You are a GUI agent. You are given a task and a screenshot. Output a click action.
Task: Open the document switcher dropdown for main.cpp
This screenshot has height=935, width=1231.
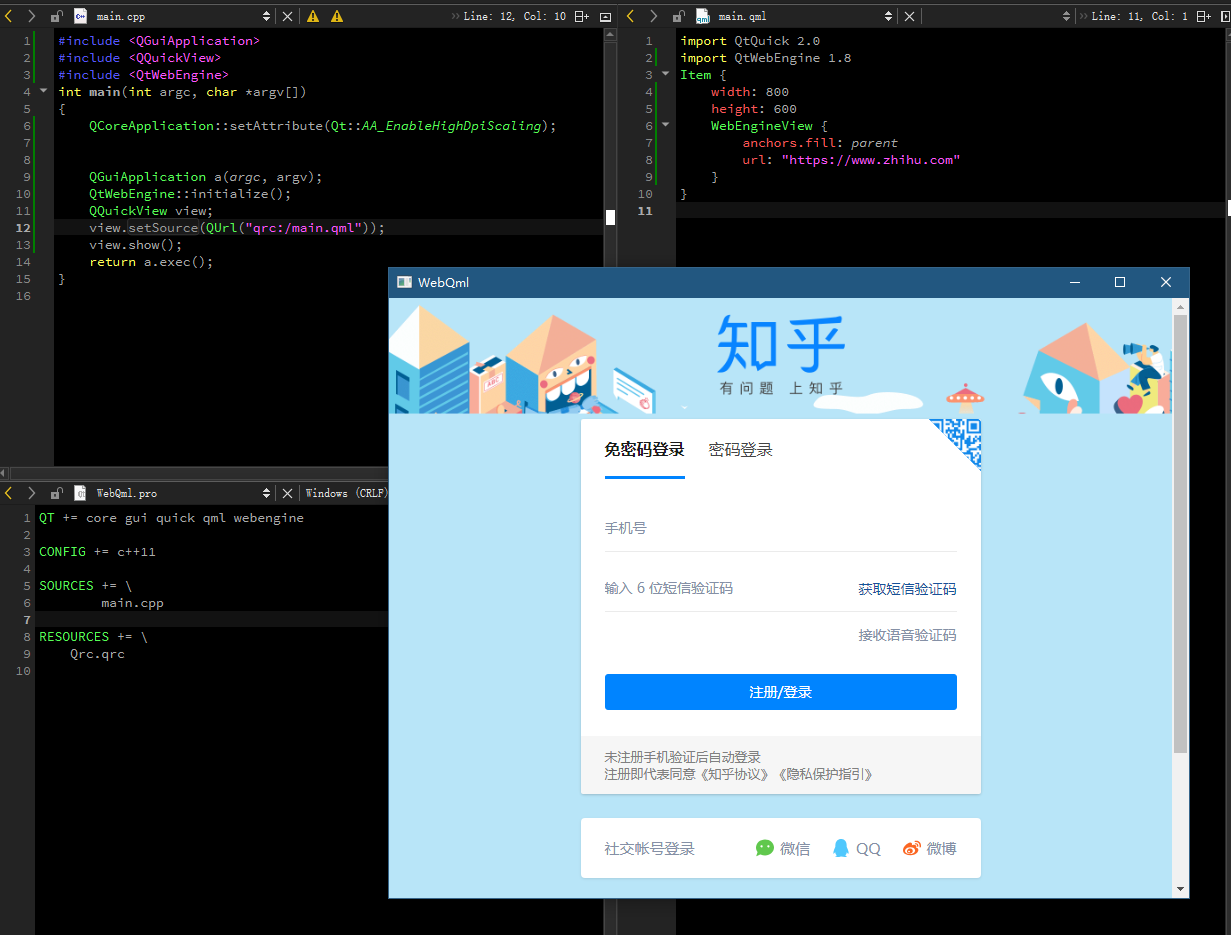coord(265,16)
